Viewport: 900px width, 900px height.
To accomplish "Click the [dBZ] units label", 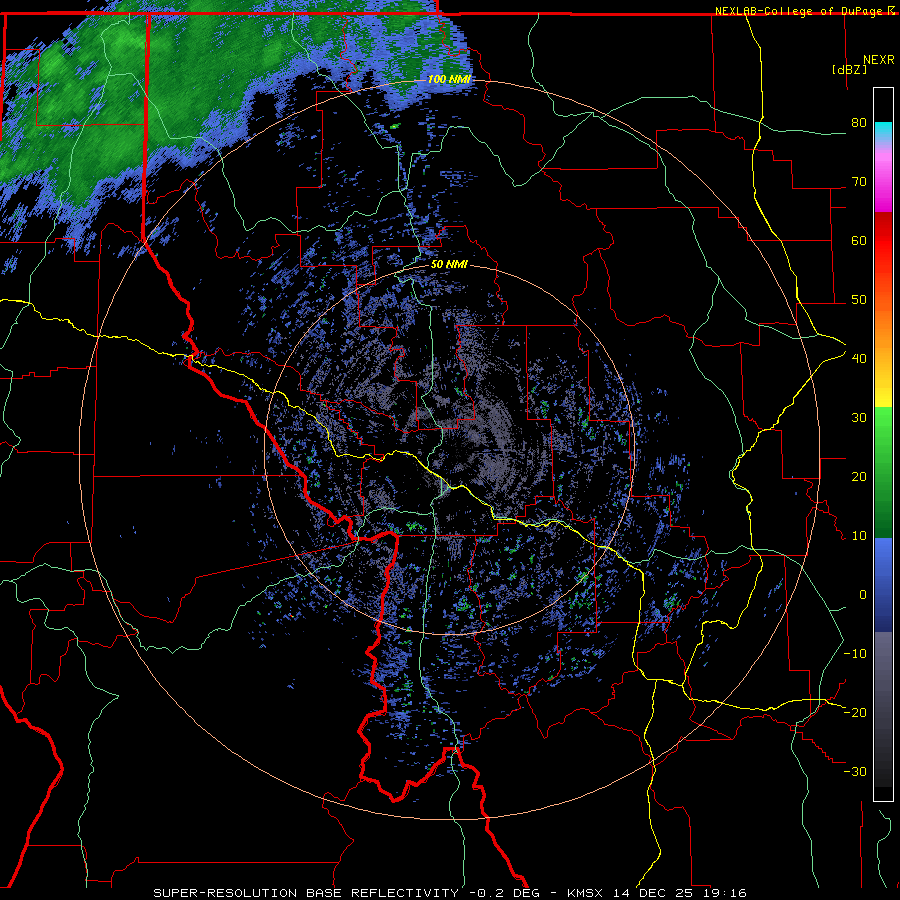I will 849,69.
